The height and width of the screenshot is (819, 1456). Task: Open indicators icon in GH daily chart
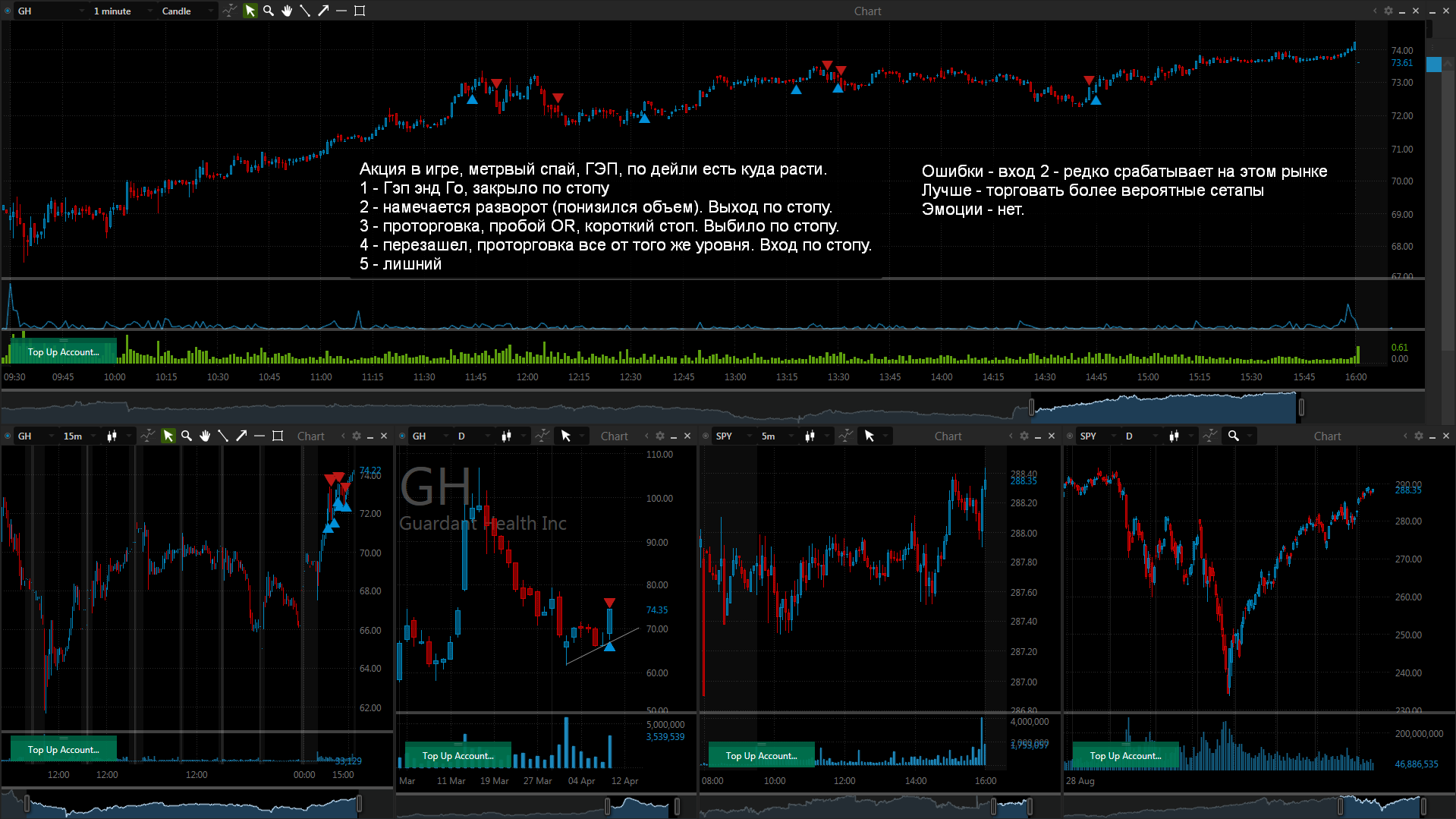542,436
